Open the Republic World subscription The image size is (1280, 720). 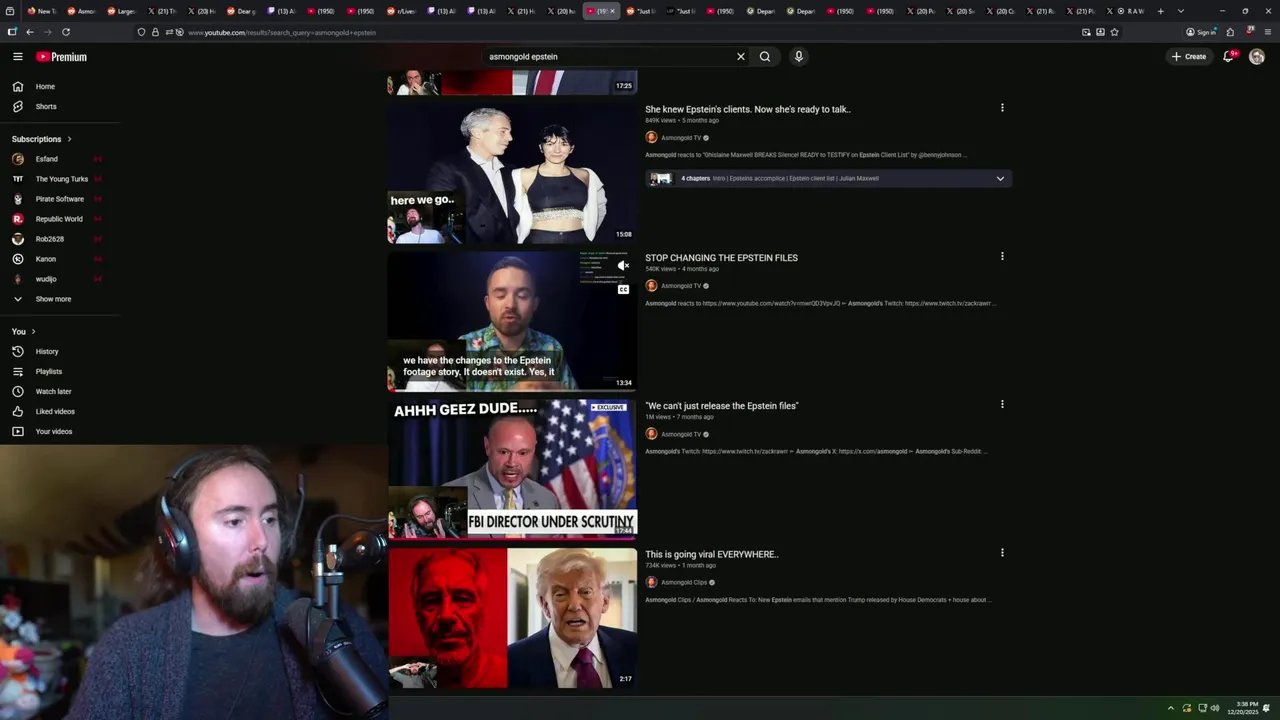point(60,219)
